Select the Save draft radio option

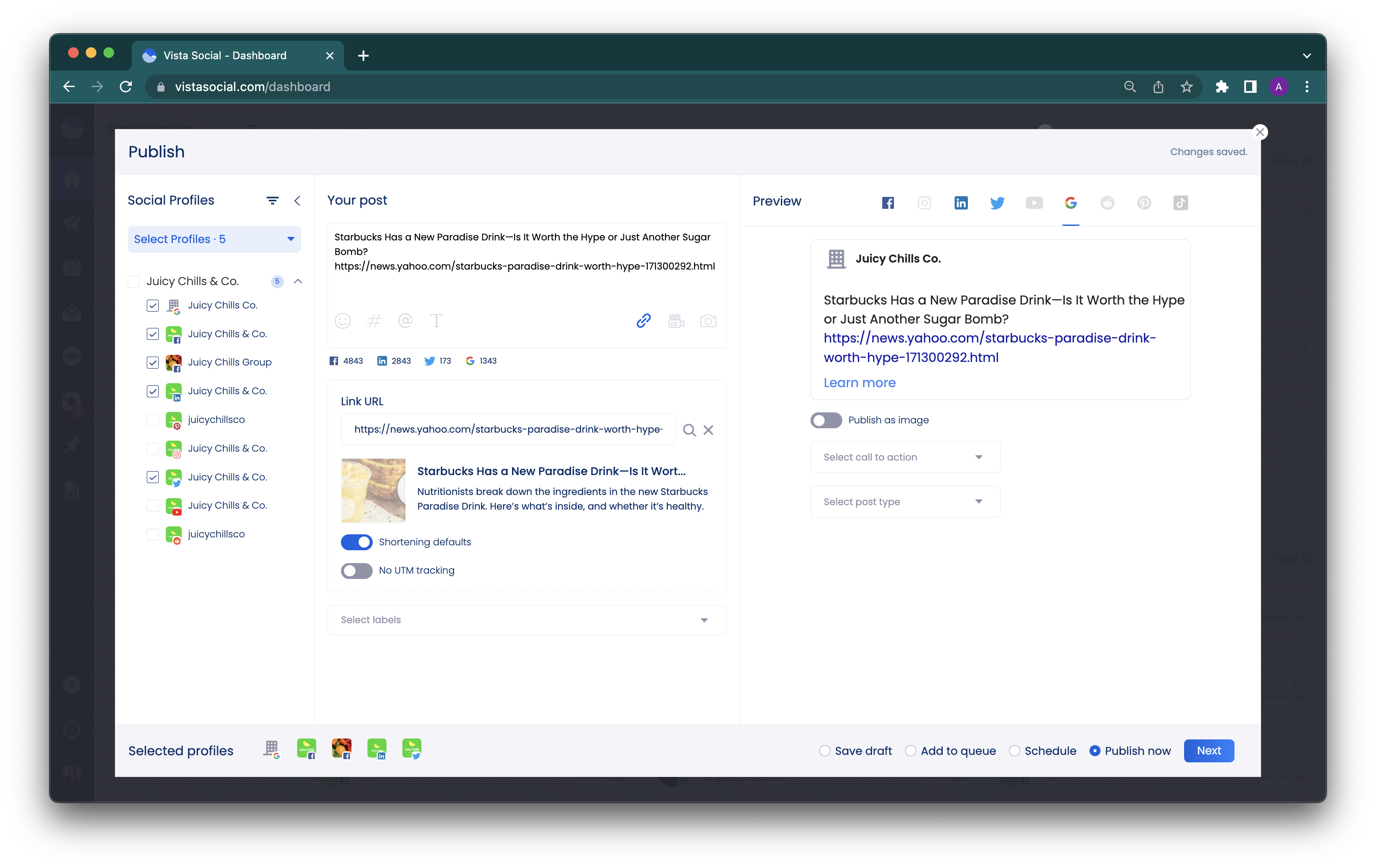824,751
